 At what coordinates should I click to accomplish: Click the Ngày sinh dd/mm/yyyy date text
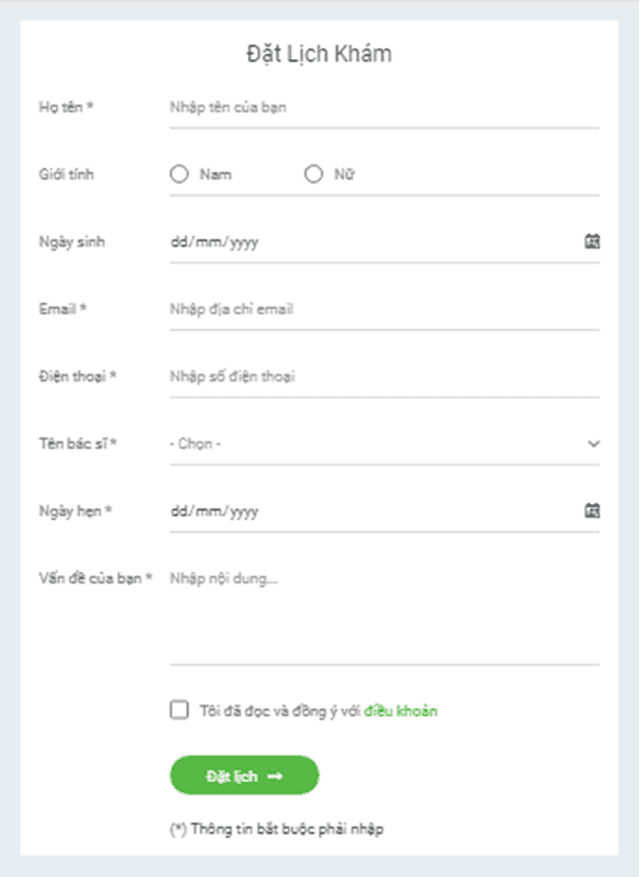pyautogui.click(x=215, y=241)
